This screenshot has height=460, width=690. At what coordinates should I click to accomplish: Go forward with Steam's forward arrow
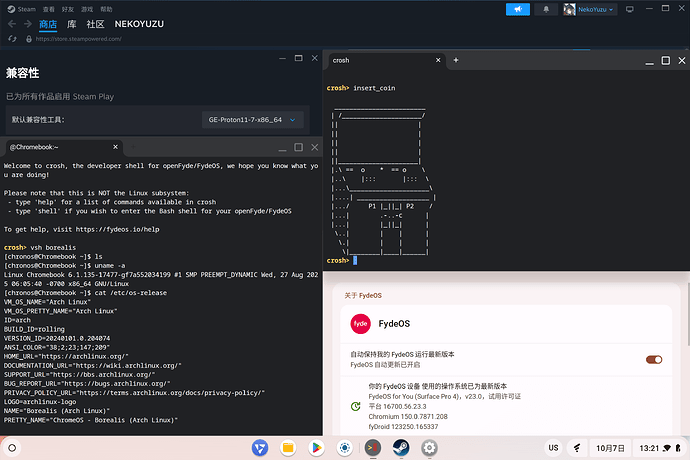coord(28,24)
